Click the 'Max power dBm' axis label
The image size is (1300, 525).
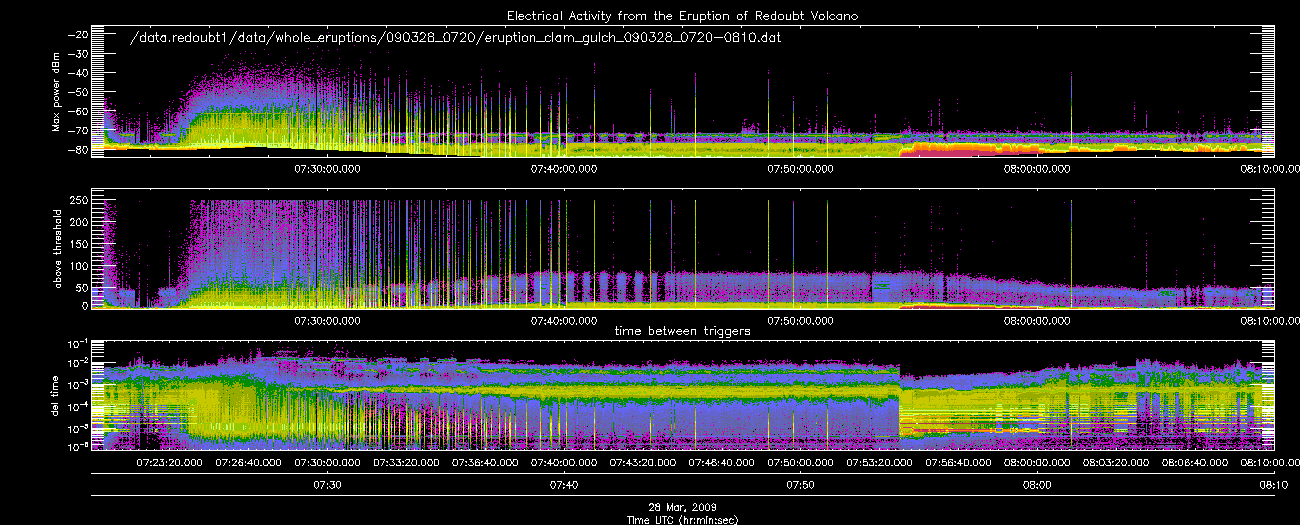click(x=56, y=93)
